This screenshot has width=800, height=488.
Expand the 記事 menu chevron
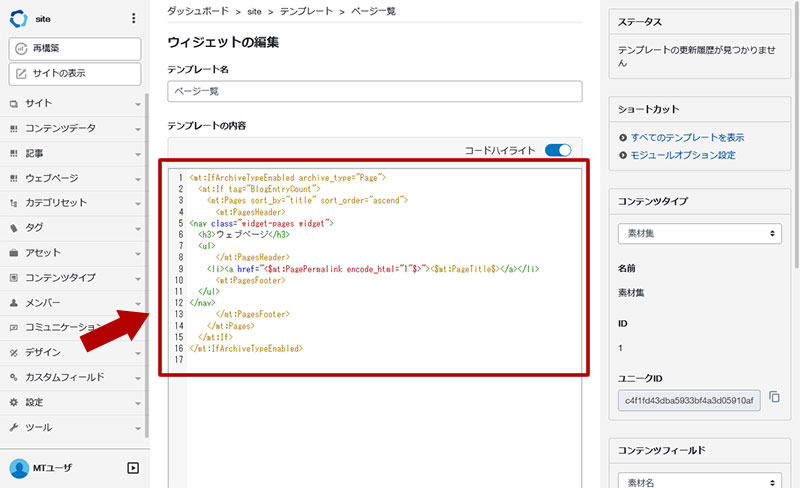click(138, 154)
